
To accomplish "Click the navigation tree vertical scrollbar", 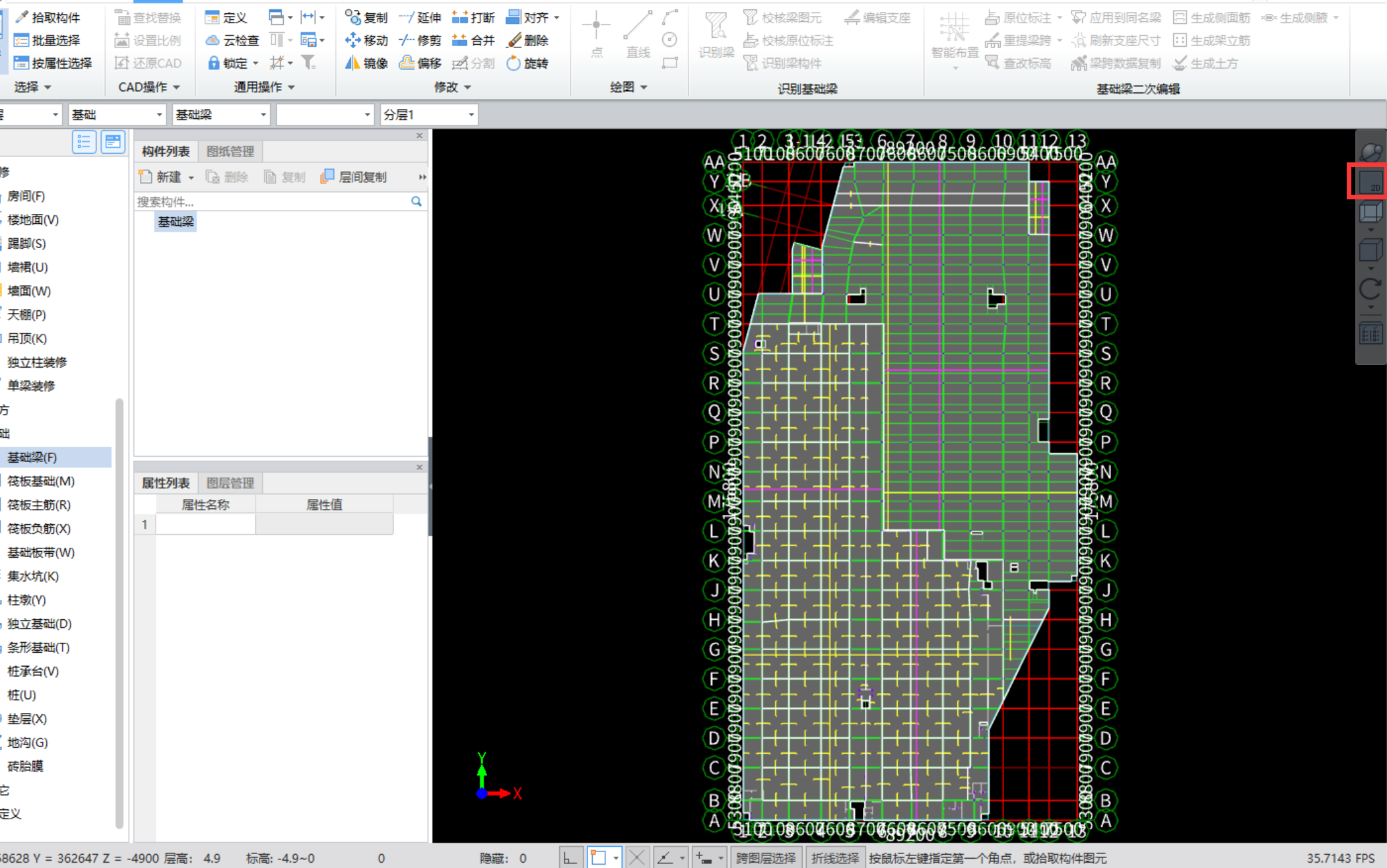I will (x=119, y=613).
